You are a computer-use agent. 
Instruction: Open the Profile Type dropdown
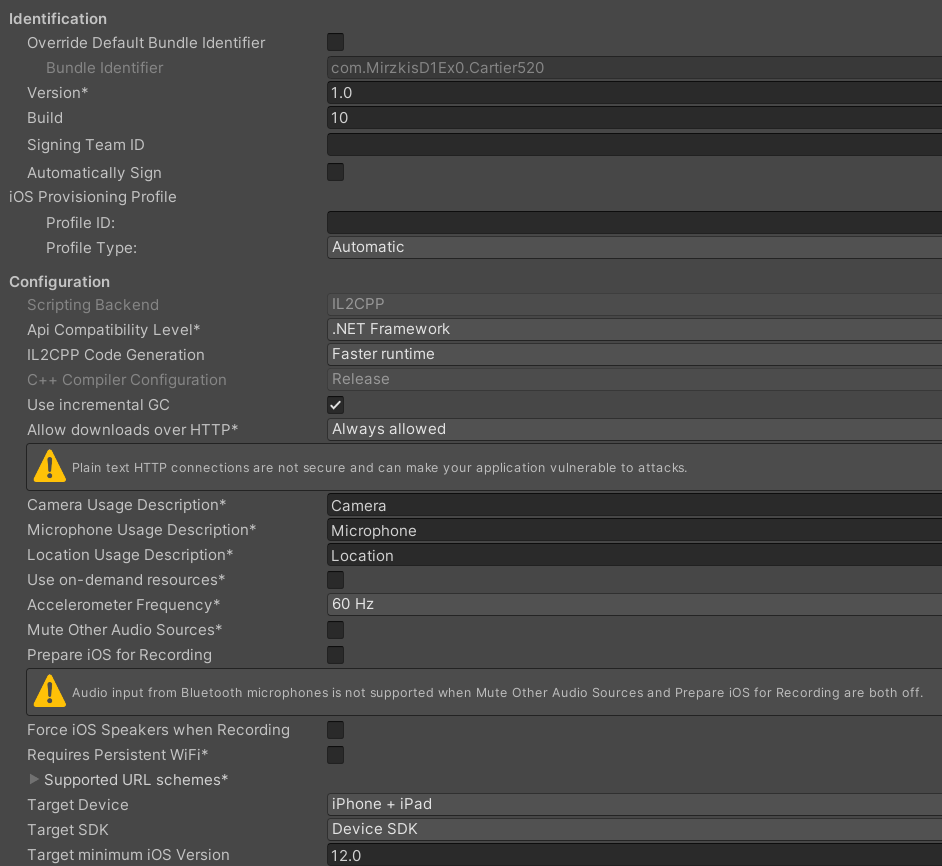click(634, 247)
